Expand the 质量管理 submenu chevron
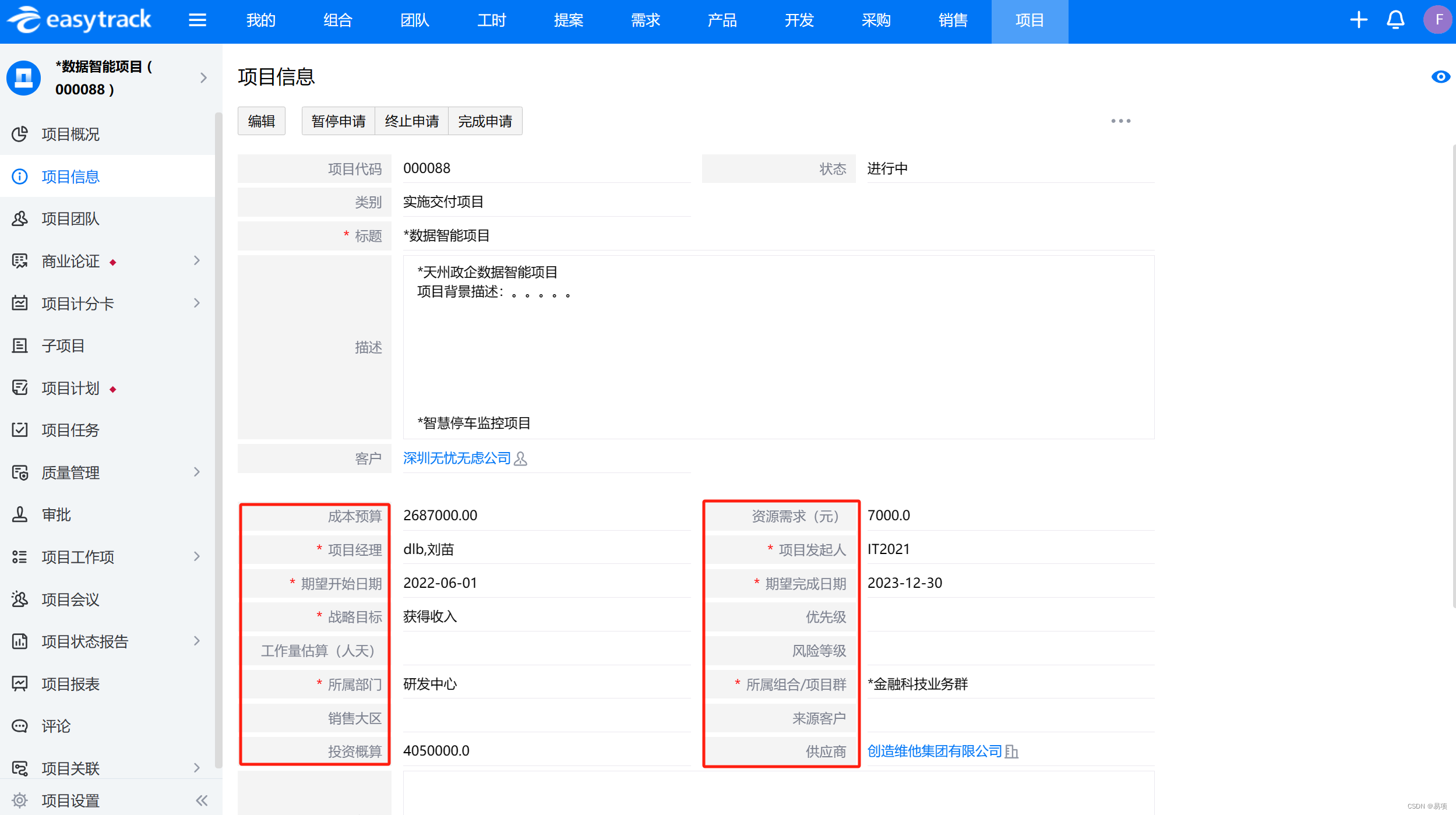This screenshot has width=1456, height=815. coord(197,472)
